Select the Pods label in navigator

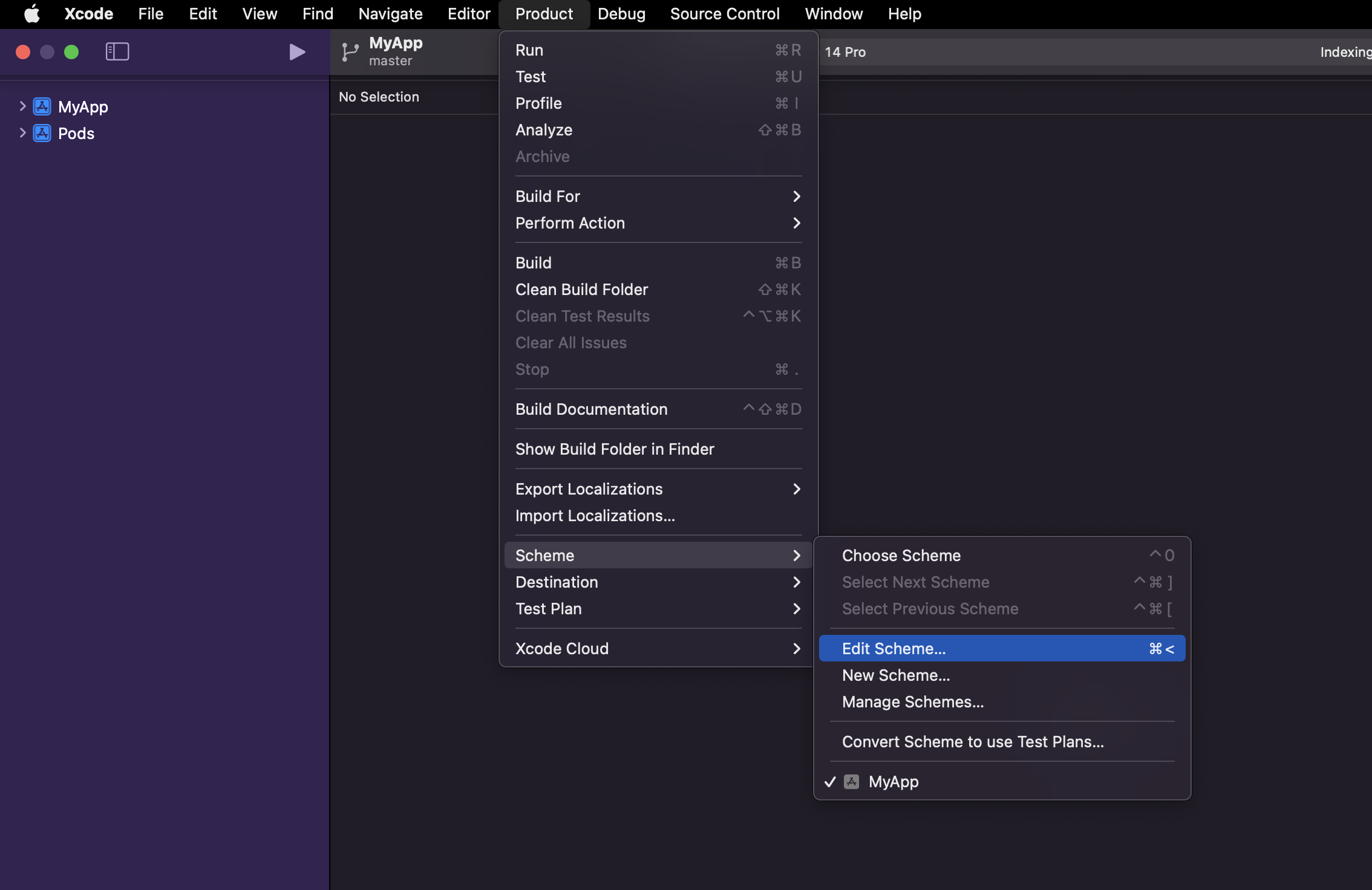[x=76, y=134]
